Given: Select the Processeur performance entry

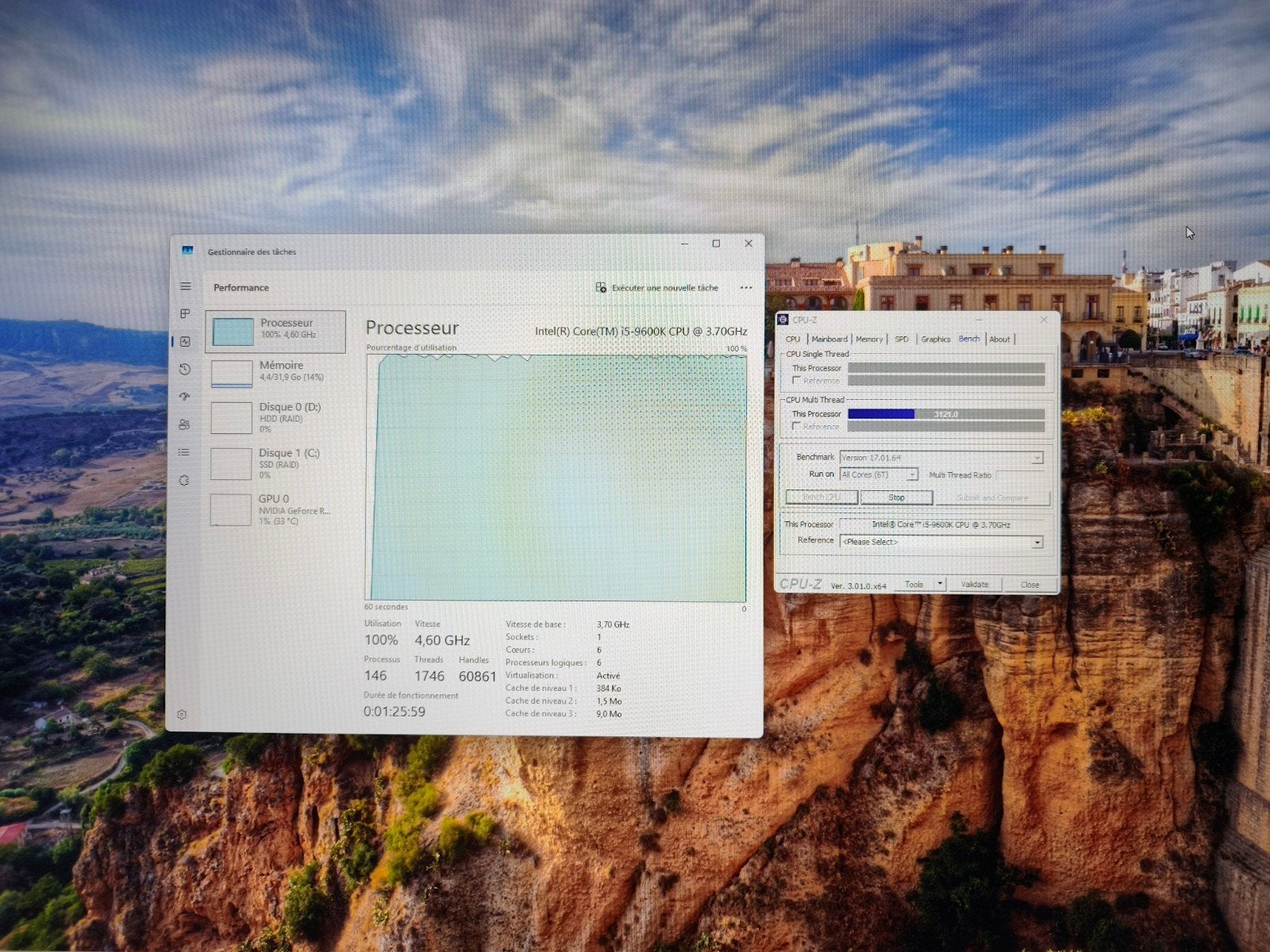Looking at the screenshot, I should 276,331.
